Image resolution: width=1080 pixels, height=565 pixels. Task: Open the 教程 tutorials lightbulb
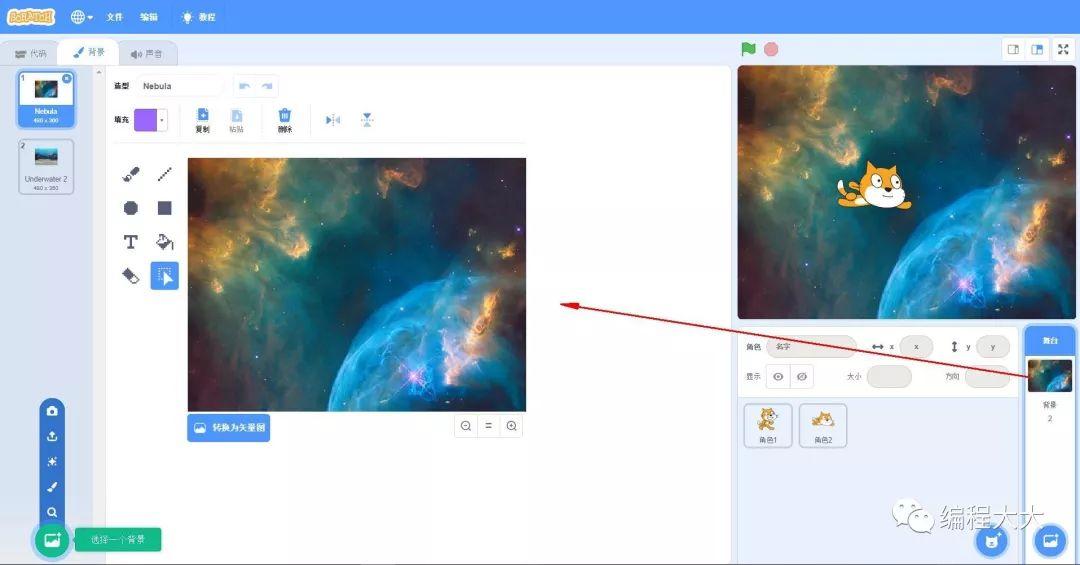[x=198, y=17]
